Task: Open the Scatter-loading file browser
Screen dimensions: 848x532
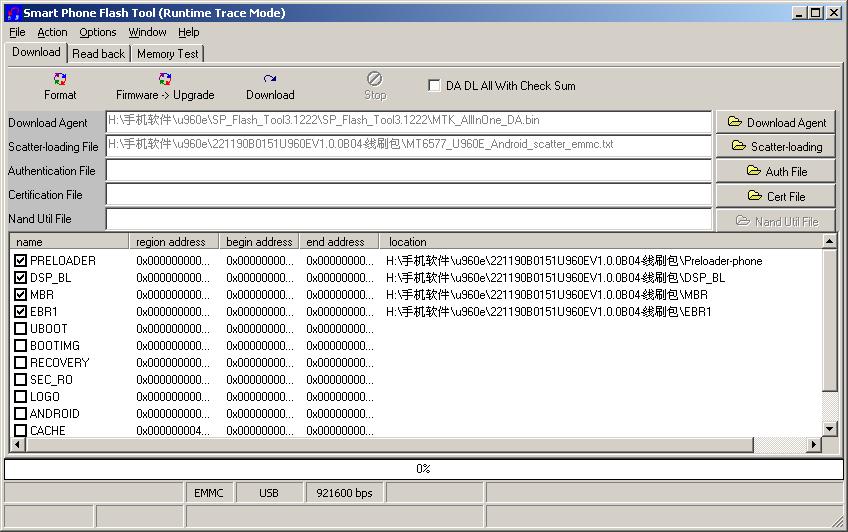Action: click(x=776, y=147)
